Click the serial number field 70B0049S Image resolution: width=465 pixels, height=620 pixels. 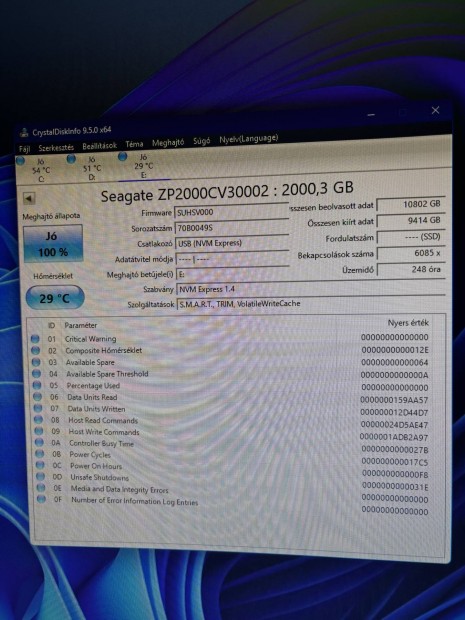[x=231, y=227]
